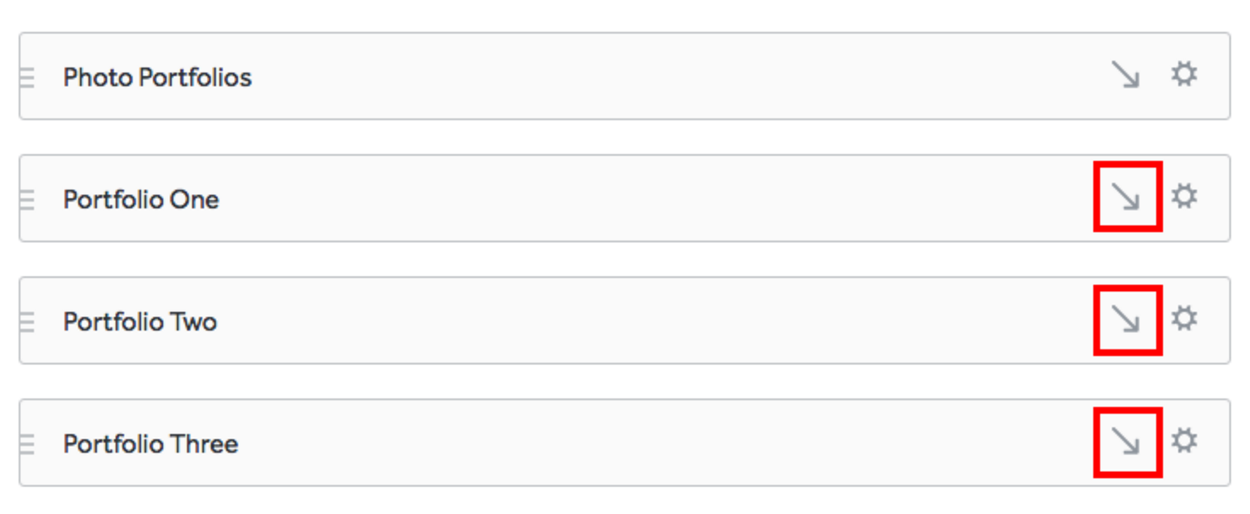The image size is (1250, 514).
Task: Grab the drag handle of Photo Portfolios
Action: 27,77
